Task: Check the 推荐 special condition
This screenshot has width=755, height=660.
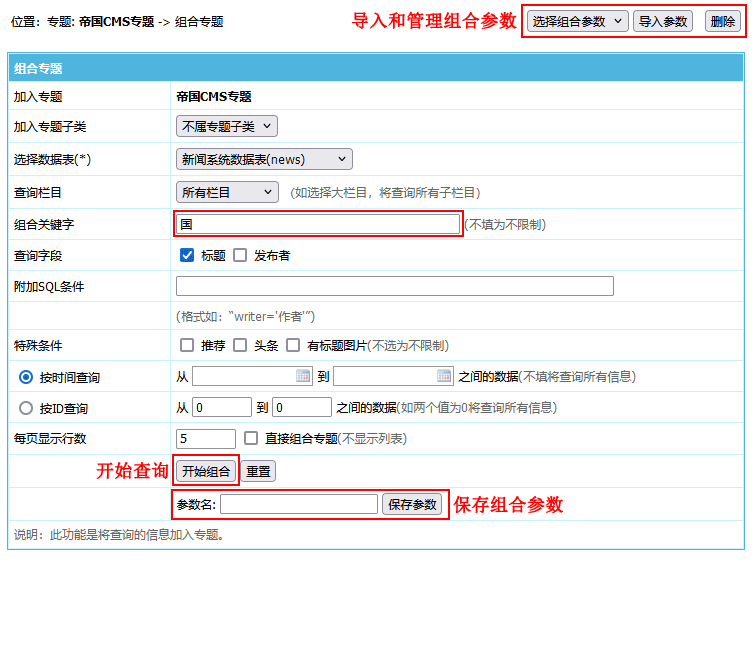Action: (187, 345)
